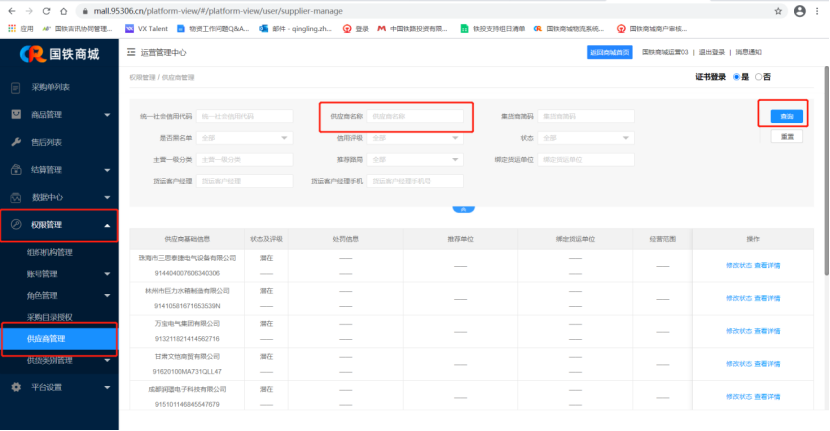
Task: Click the 集货商简码 input field
Action: pyautogui.click(x=586, y=116)
